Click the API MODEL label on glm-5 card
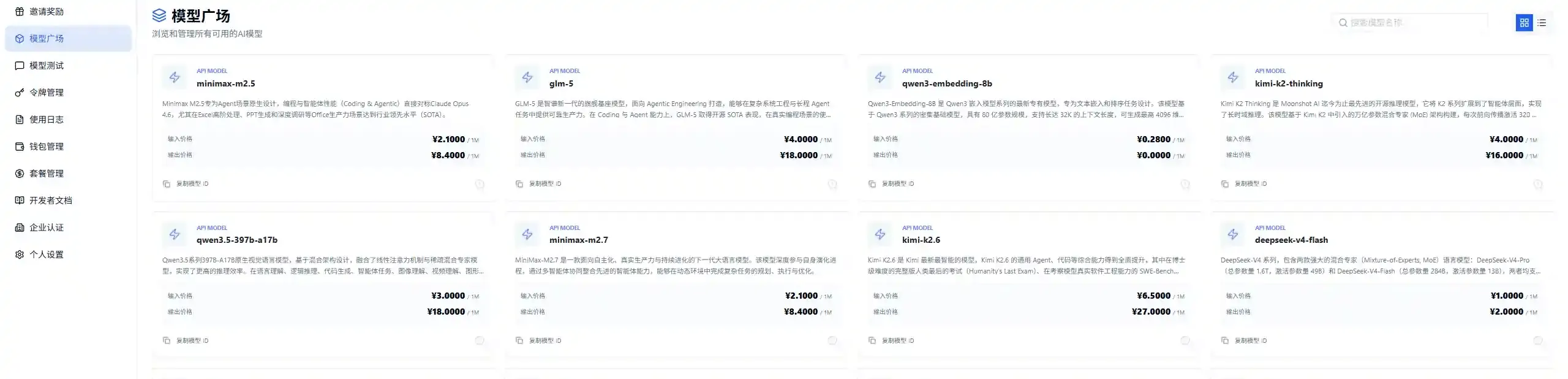This screenshot has height=379, width=1568. pyautogui.click(x=564, y=71)
